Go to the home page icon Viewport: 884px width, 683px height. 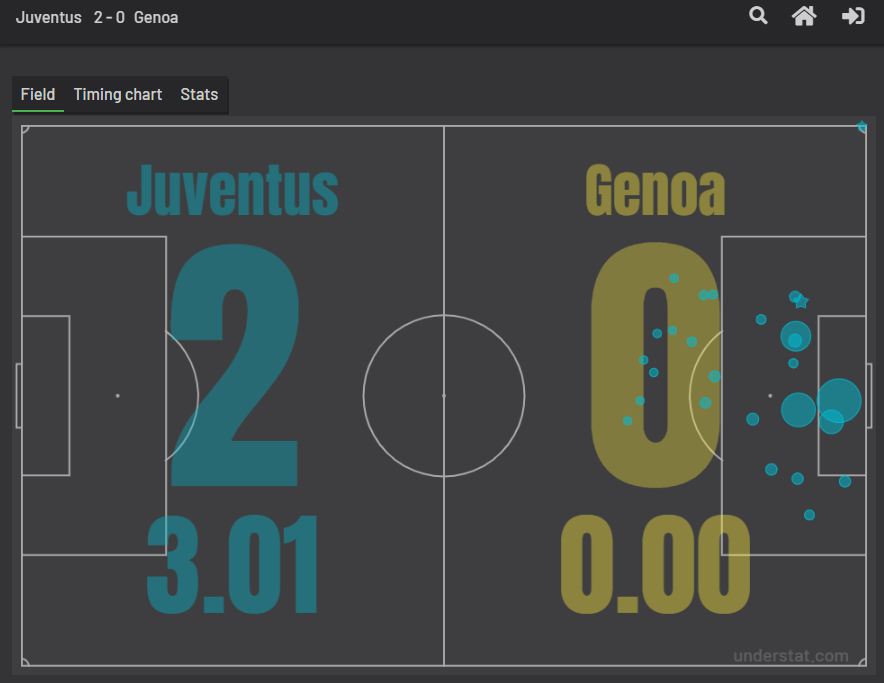tap(804, 16)
